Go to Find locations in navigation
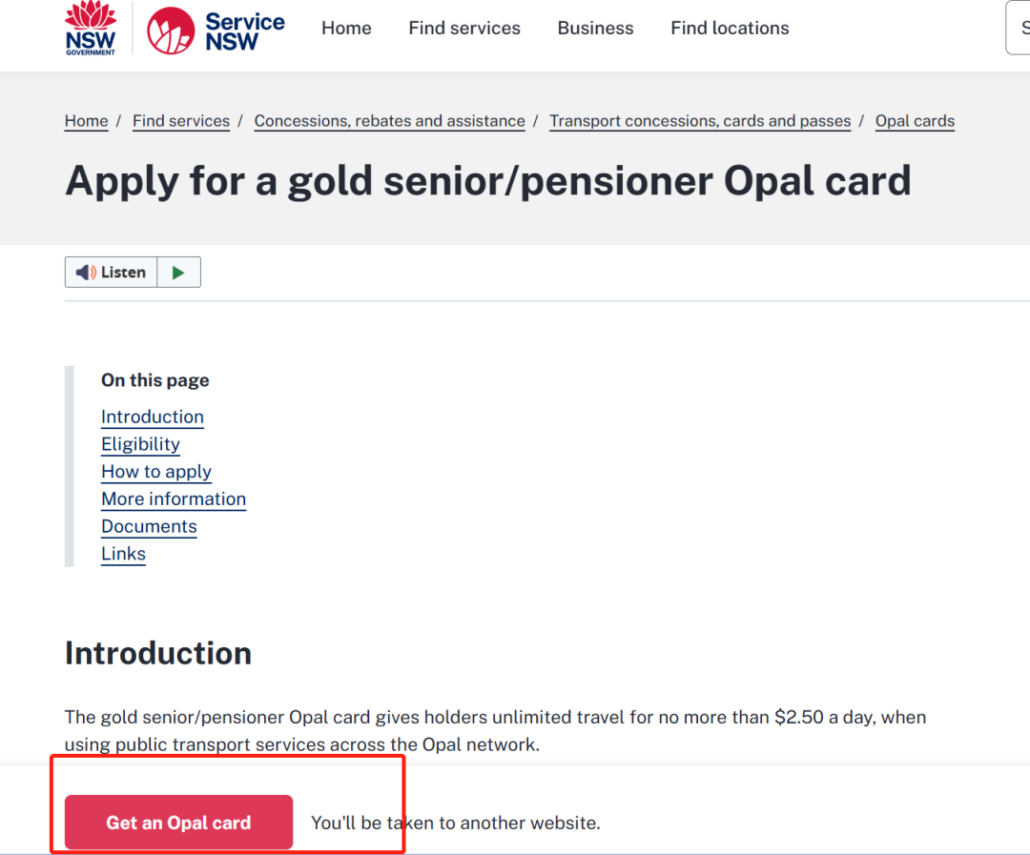The height and width of the screenshot is (855, 1030). tap(729, 28)
